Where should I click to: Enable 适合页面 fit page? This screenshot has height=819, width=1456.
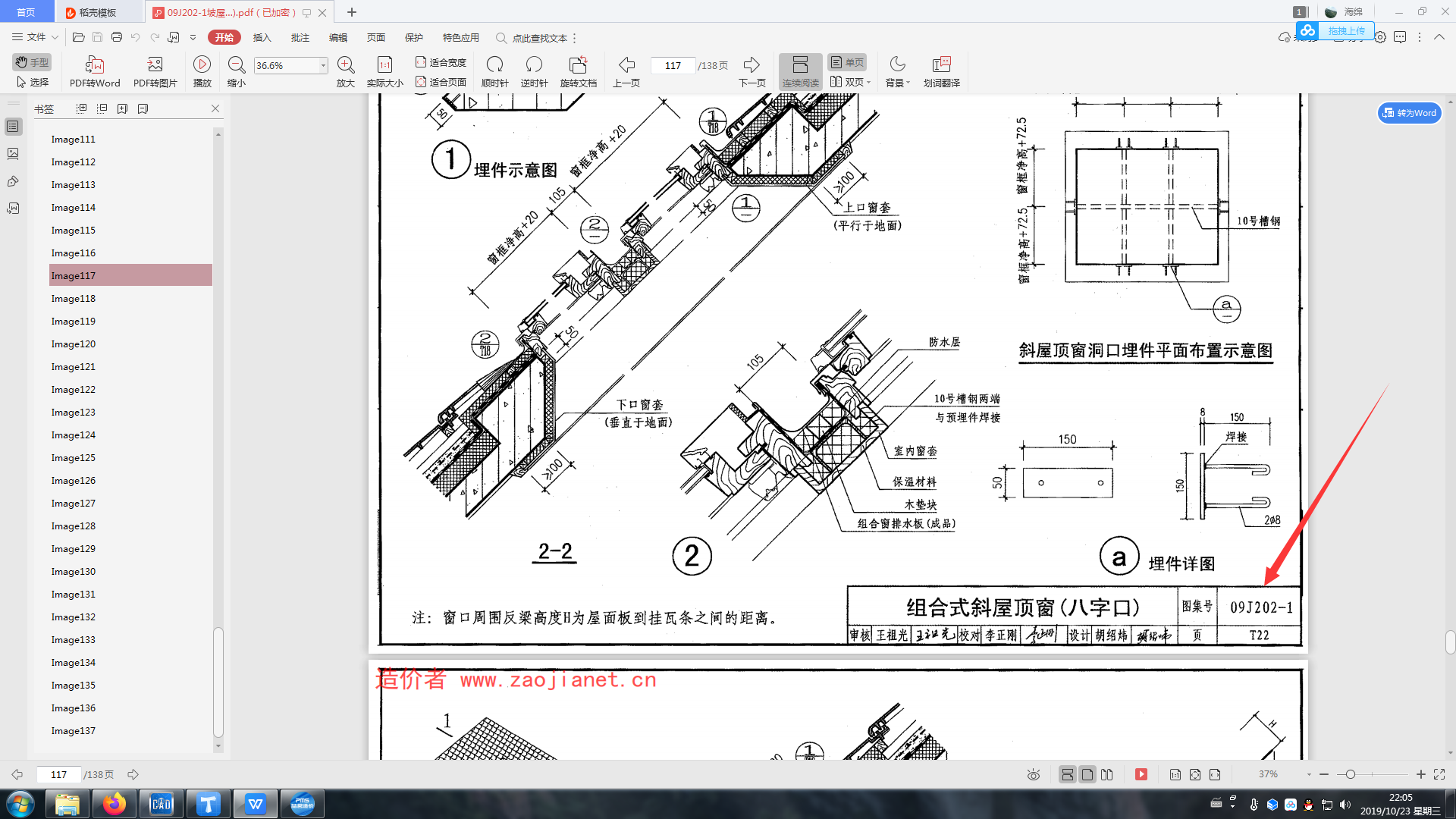click(x=441, y=82)
